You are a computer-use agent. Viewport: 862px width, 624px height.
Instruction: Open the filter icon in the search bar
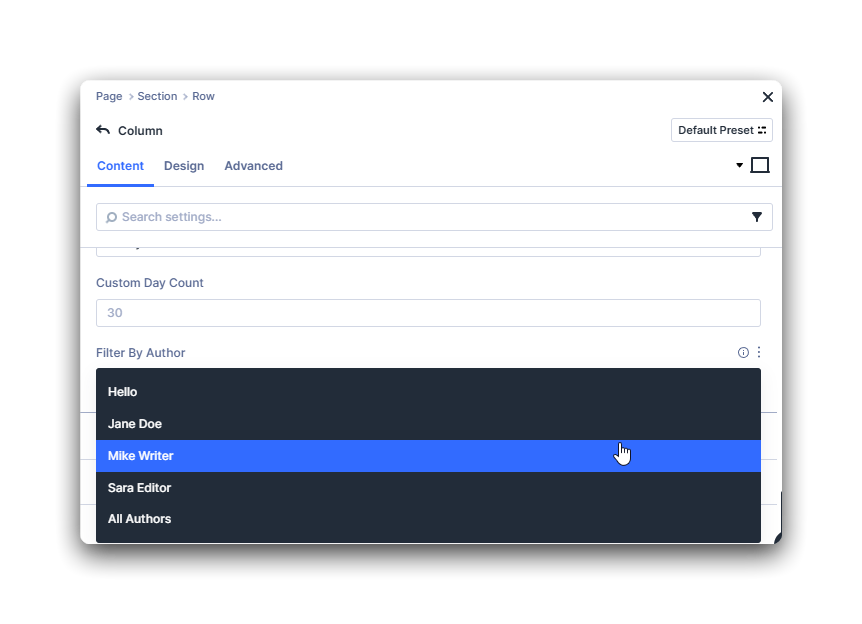point(757,217)
